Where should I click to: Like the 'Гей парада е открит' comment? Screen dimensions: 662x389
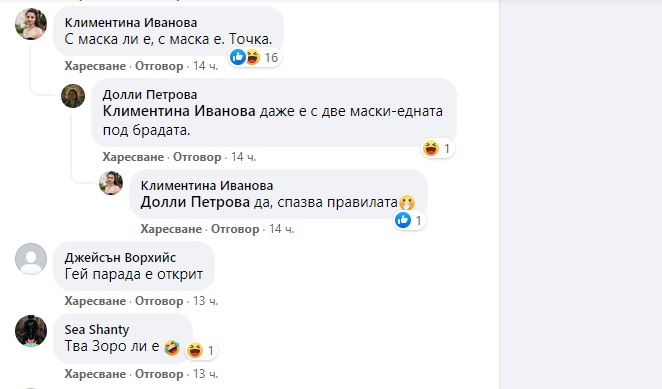(95, 301)
